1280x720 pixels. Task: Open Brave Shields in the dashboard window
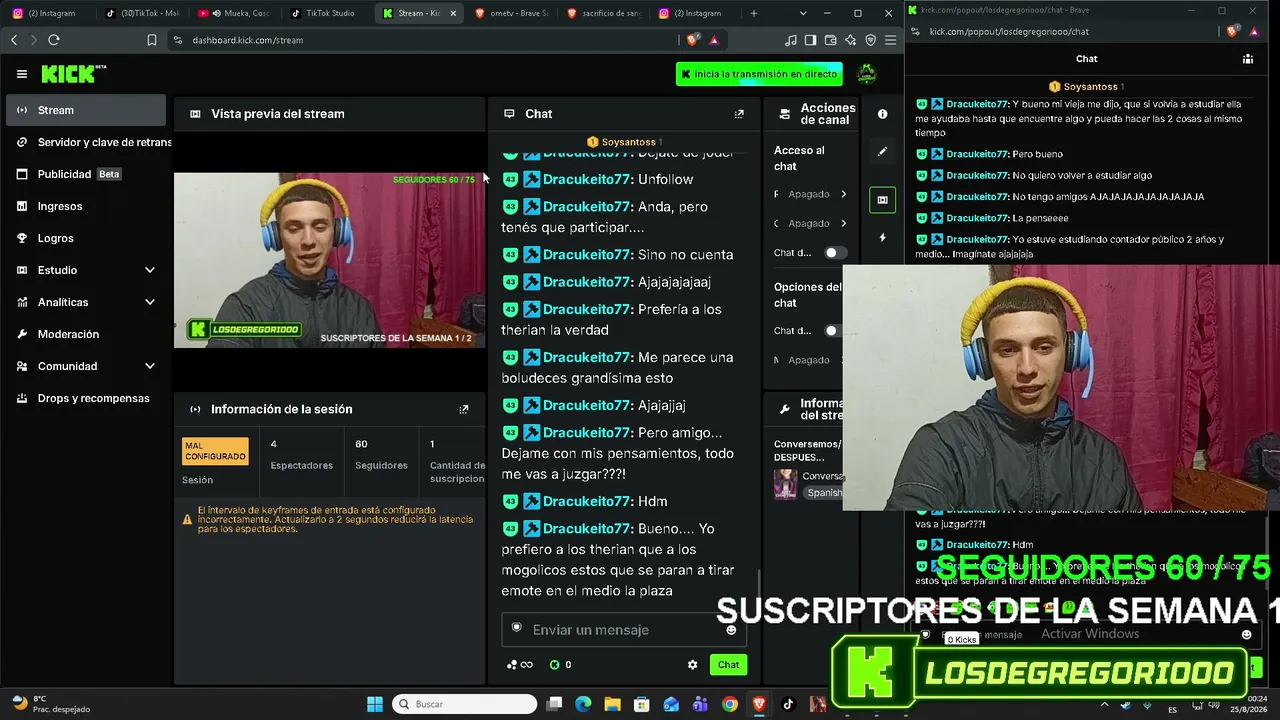coord(692,40)
